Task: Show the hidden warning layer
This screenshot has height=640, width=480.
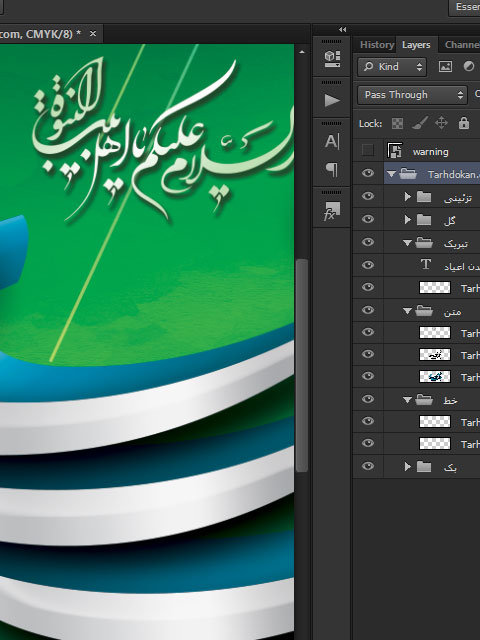Action: [x=368, y=151]
